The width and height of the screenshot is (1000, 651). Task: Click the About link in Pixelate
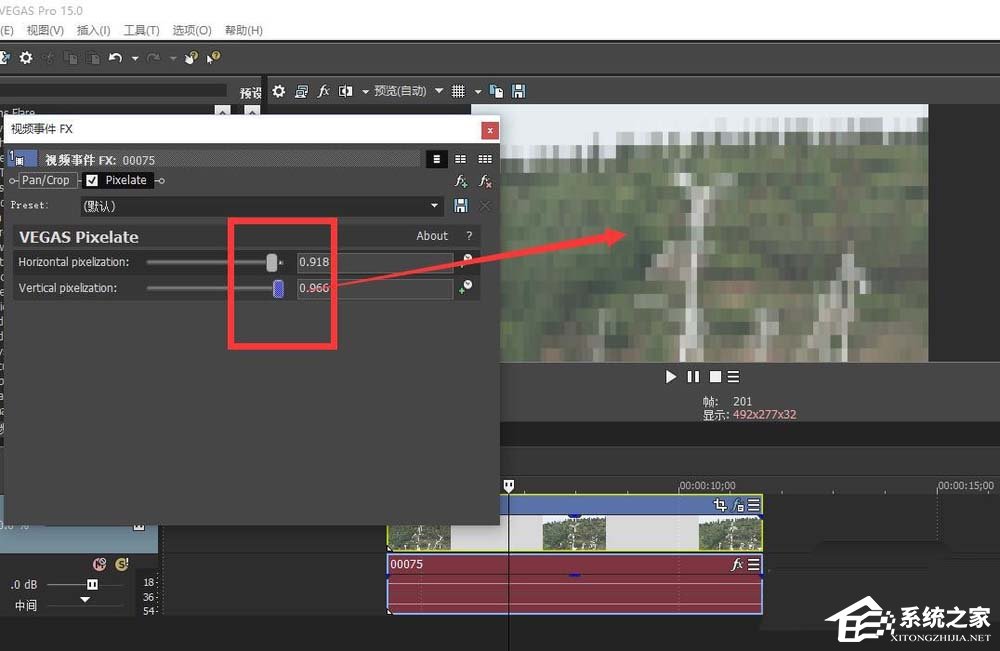tap(432, 236)
